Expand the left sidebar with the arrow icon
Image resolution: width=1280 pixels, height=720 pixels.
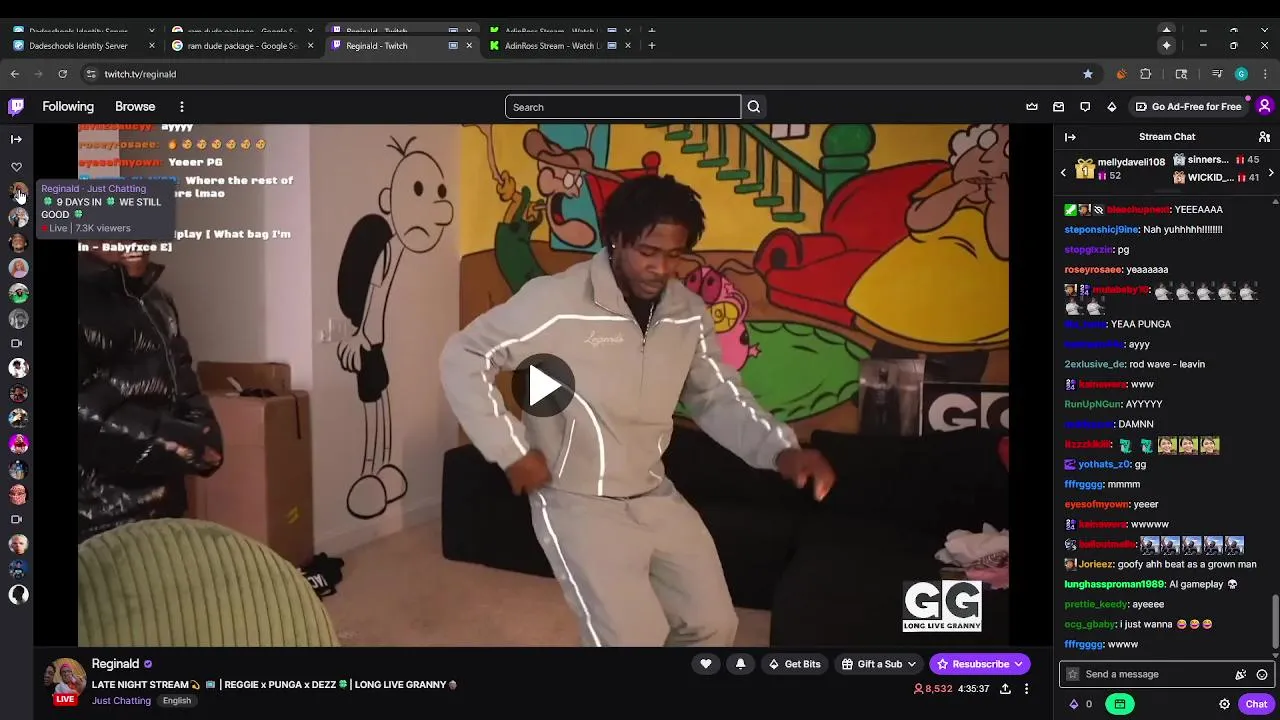coord(16,139)
